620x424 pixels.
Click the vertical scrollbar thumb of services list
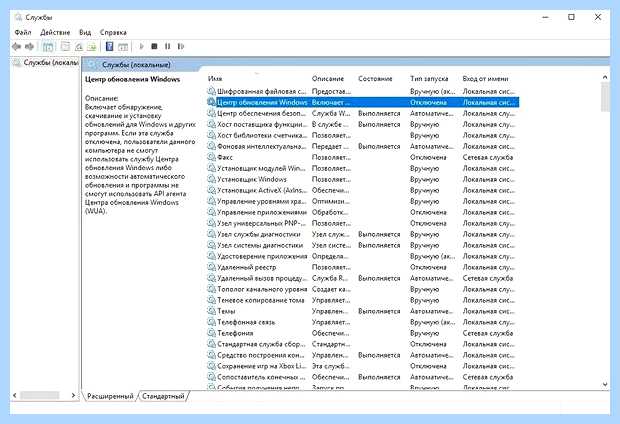coord(605,98)
